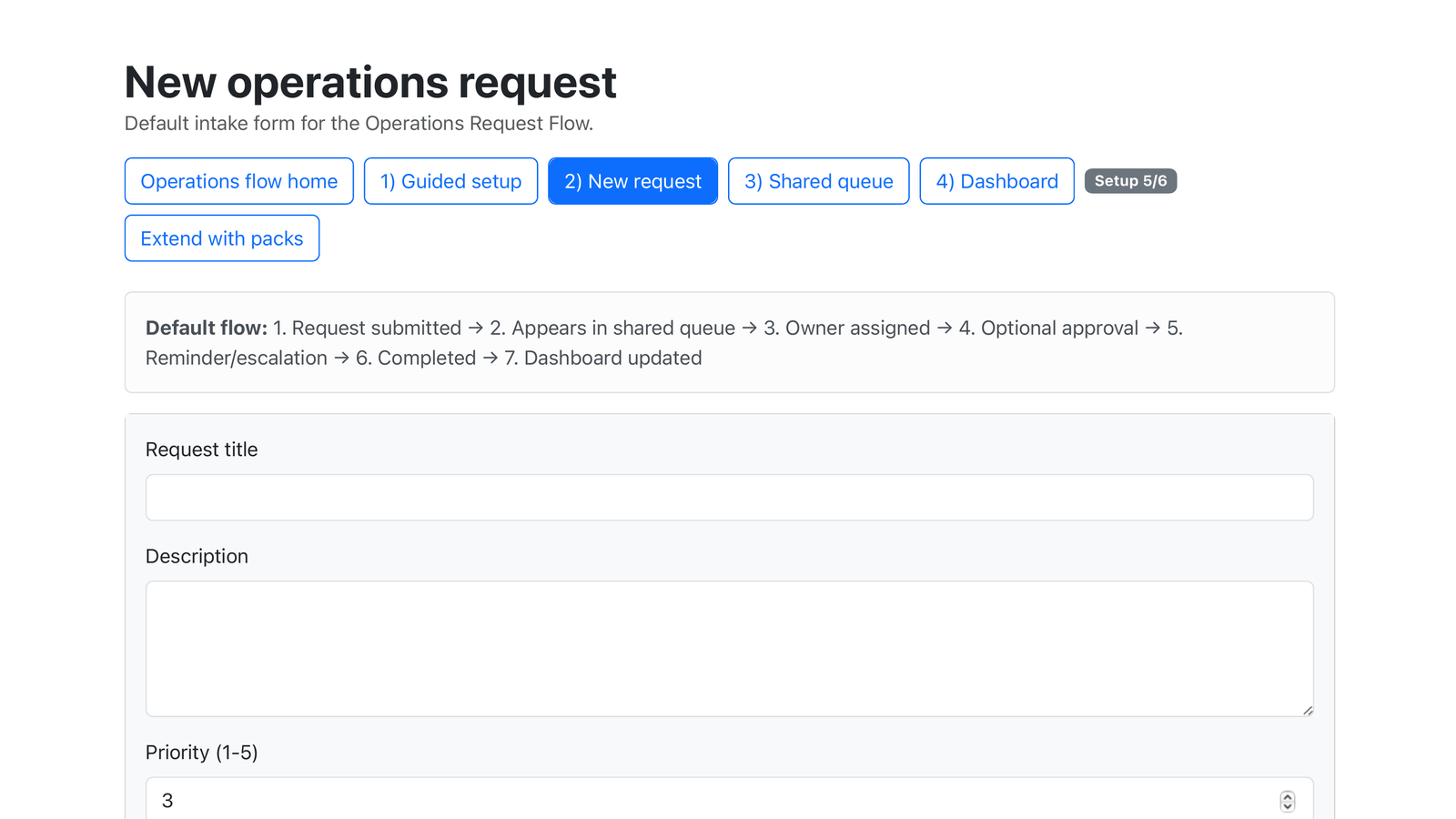Navigate to the Dashboard page

click(x=996, y=181)
